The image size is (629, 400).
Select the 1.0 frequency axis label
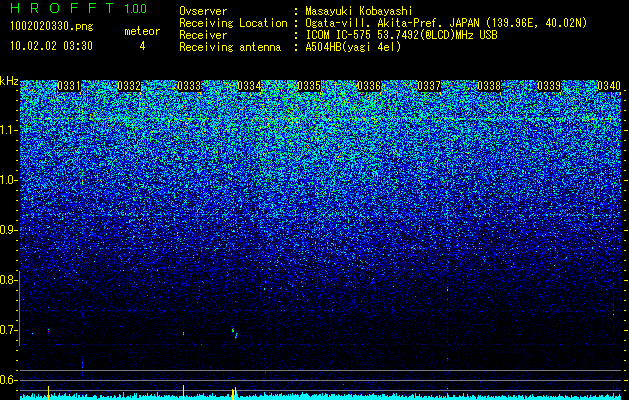(x=8, y=180)
